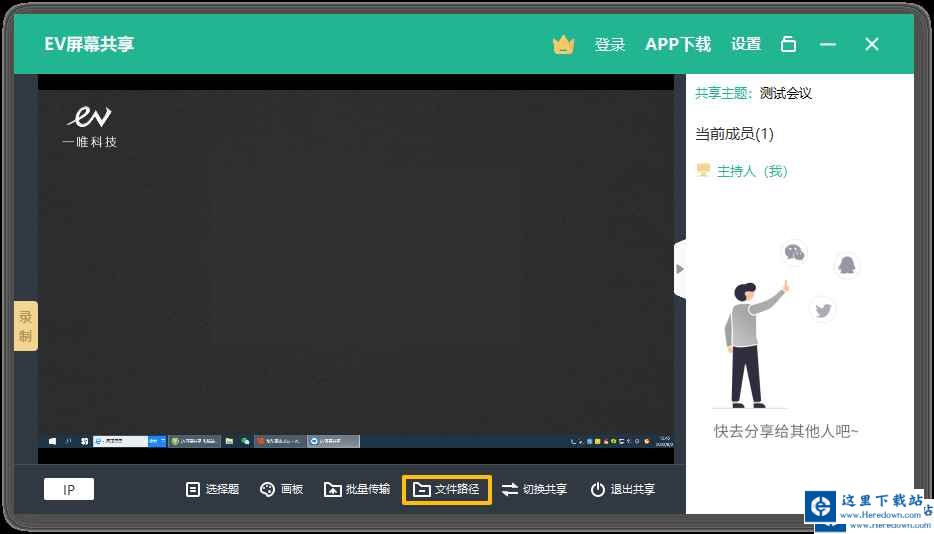The height and width of the screenshot is (534, 934).
Task: Share via the WeChat icon
Action: (794, 253)
